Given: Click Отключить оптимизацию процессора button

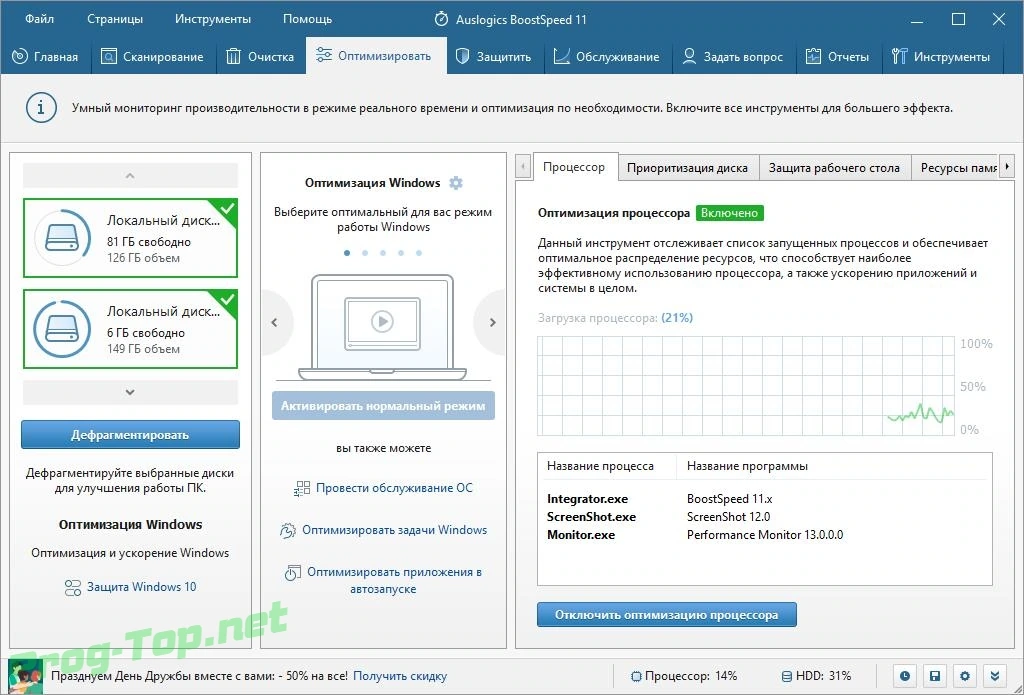Looking at the screenshot, I should (x=667, y=615).
